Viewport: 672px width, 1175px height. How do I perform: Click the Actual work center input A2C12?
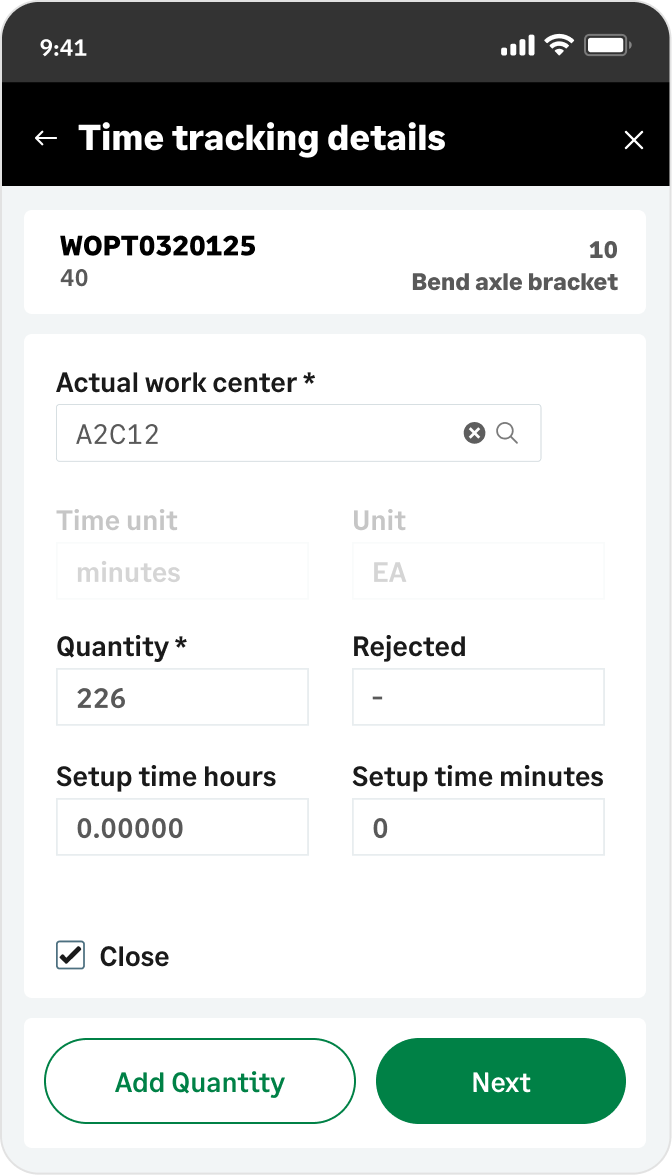pyautogui.click(x=298, y=433)
